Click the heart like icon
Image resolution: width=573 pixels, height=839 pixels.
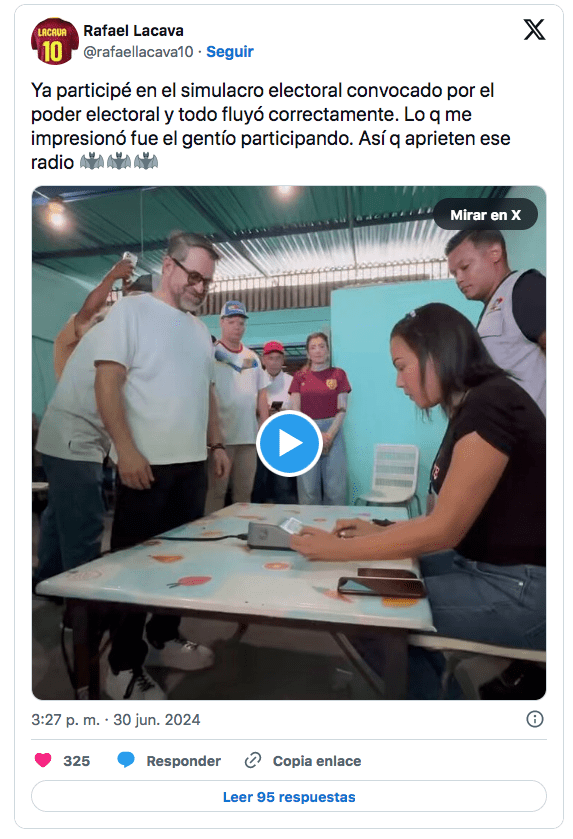[43, 760]
